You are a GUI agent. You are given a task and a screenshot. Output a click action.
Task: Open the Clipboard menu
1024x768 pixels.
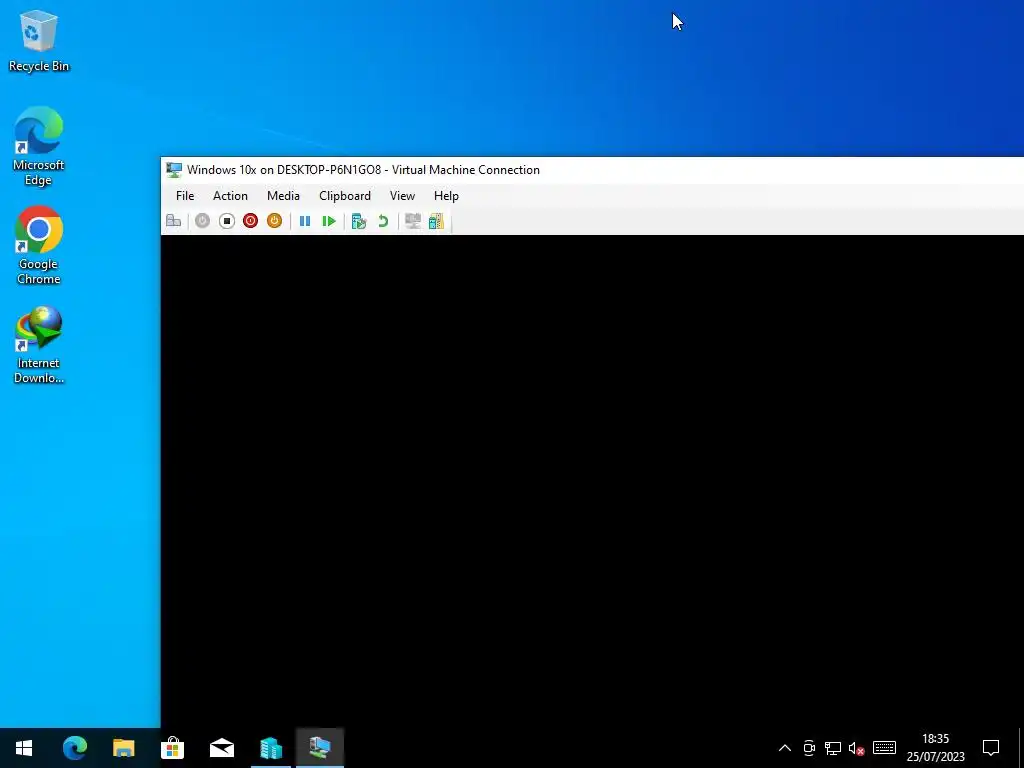point(345,196)
